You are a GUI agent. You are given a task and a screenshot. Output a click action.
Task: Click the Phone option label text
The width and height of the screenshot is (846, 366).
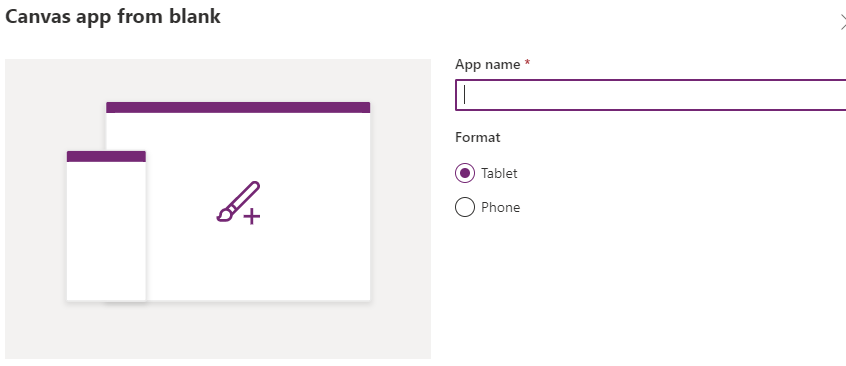(501, 207)
